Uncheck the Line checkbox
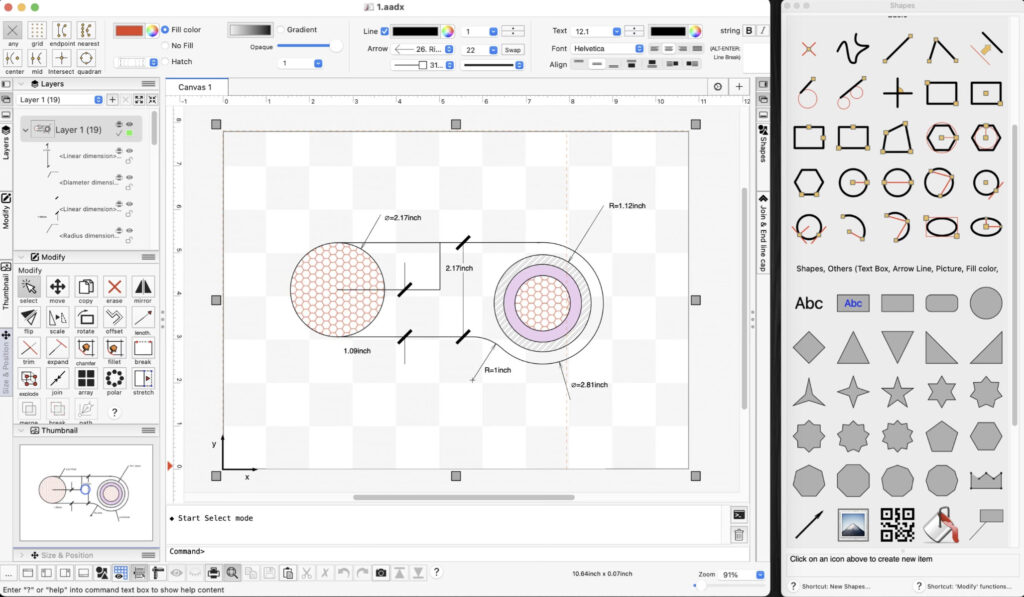1024x597 pixels. [385, 31]
